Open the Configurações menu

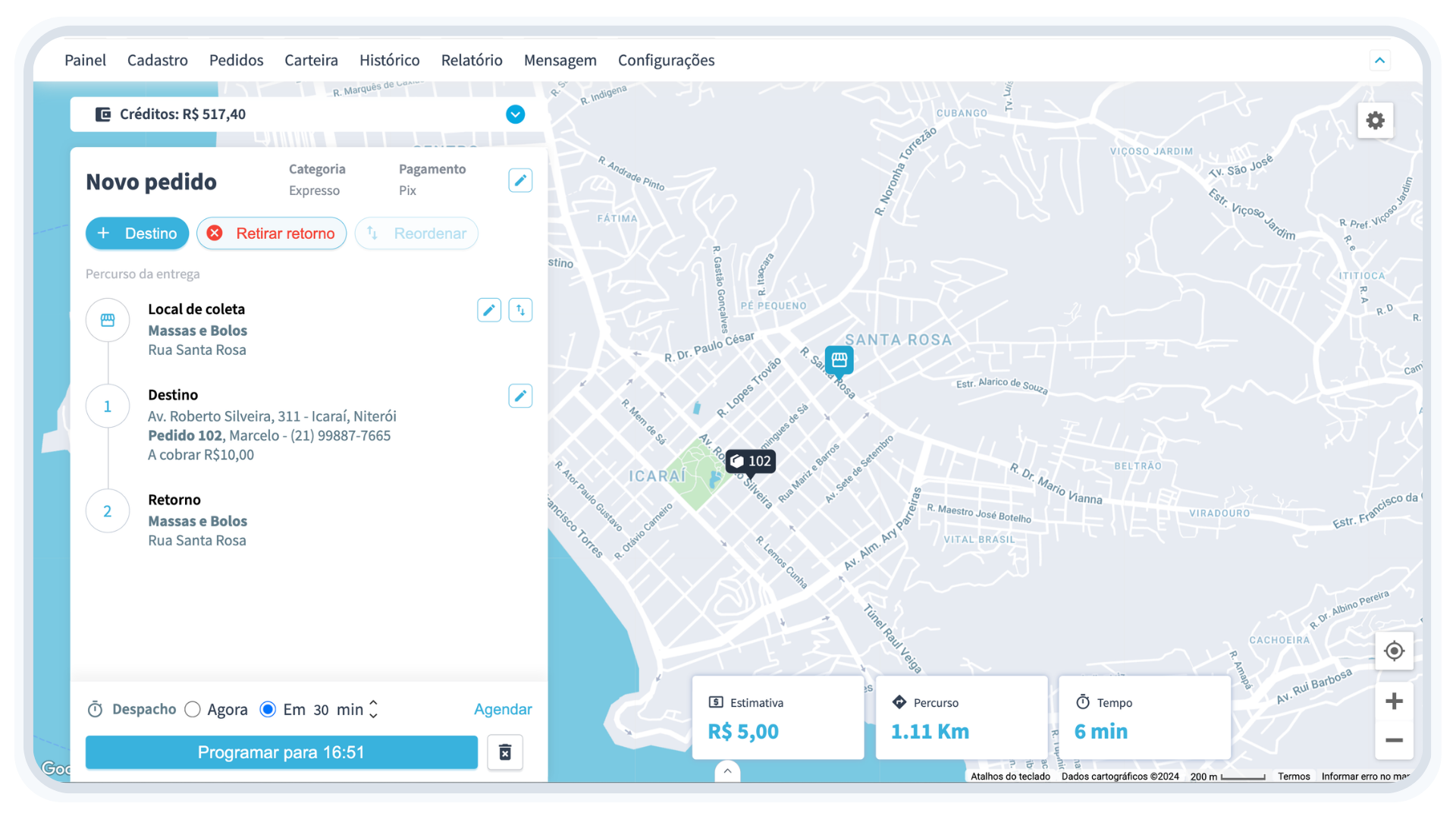click(667, 61)
